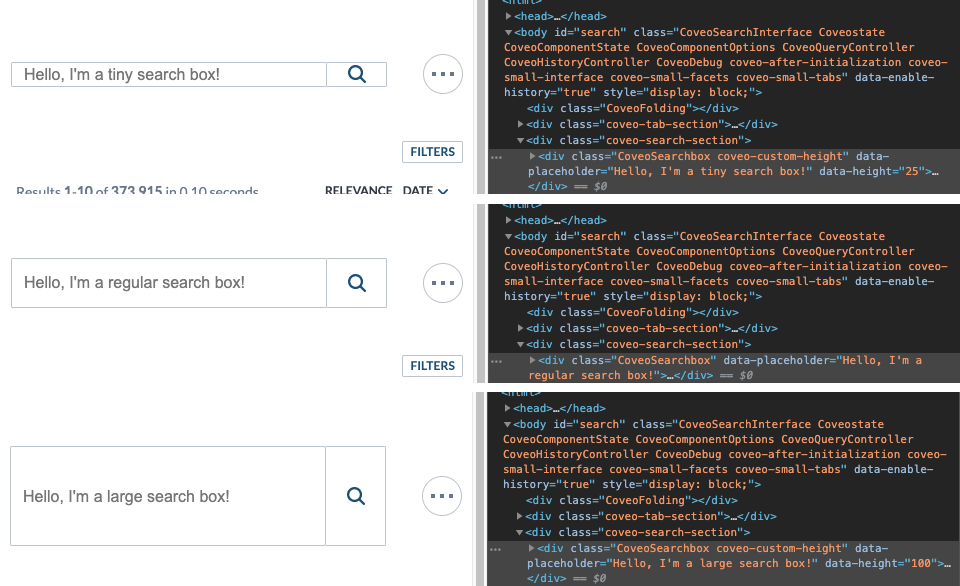Screen dimensions: 960x586
Task: Collapse the body node in the bottom DevTools panel
Action: coord(507,424)
